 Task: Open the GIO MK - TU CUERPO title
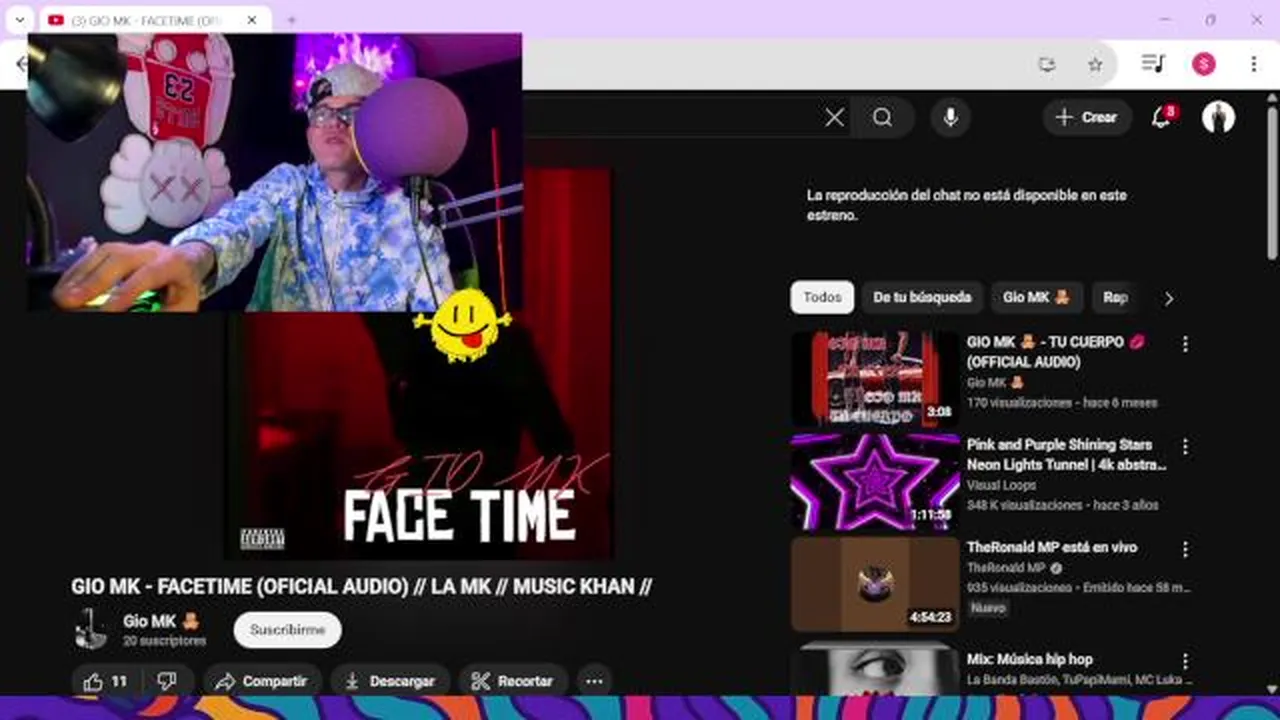[x=1056, y=352]
